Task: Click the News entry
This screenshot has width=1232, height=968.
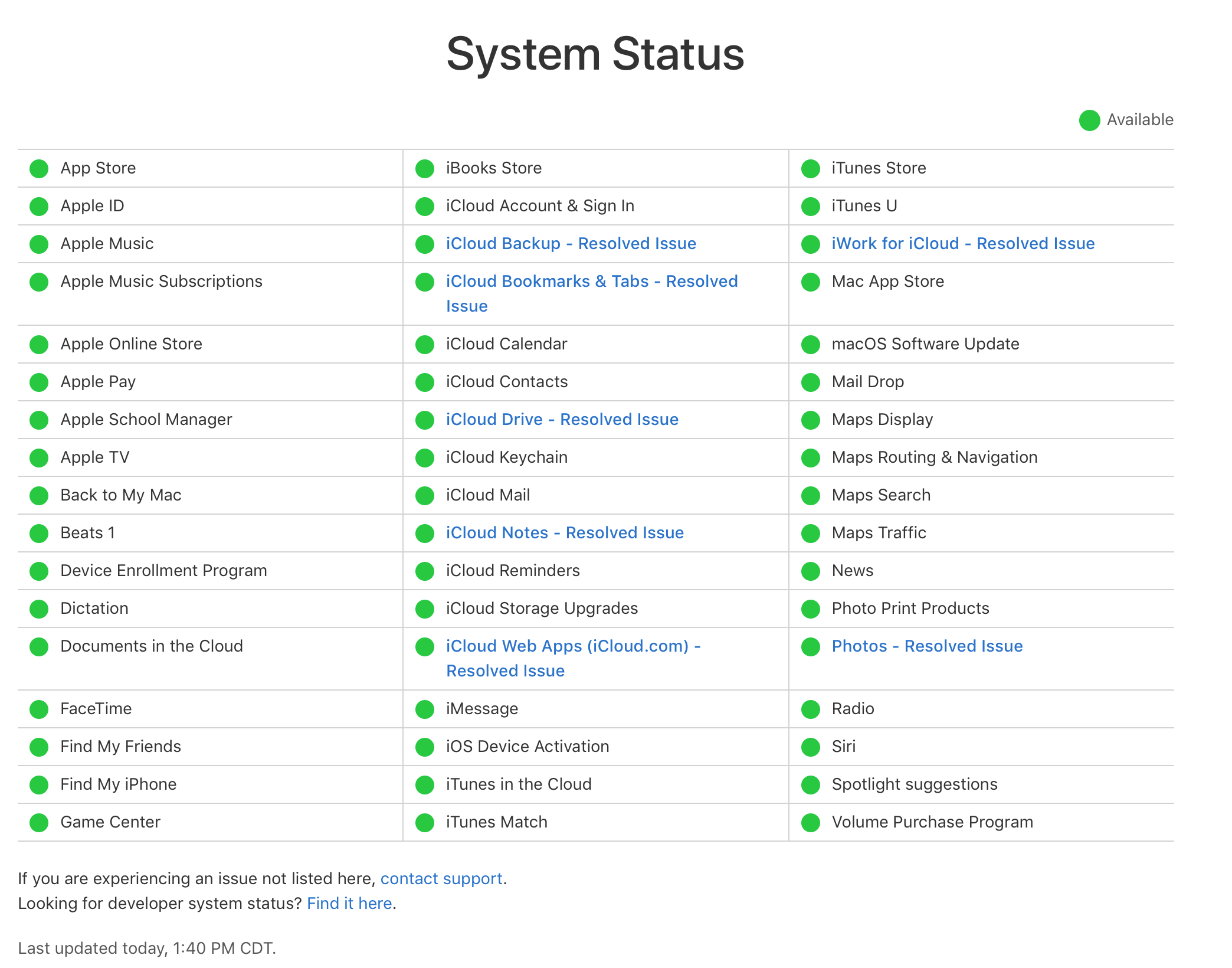Action: click(853, 571)
